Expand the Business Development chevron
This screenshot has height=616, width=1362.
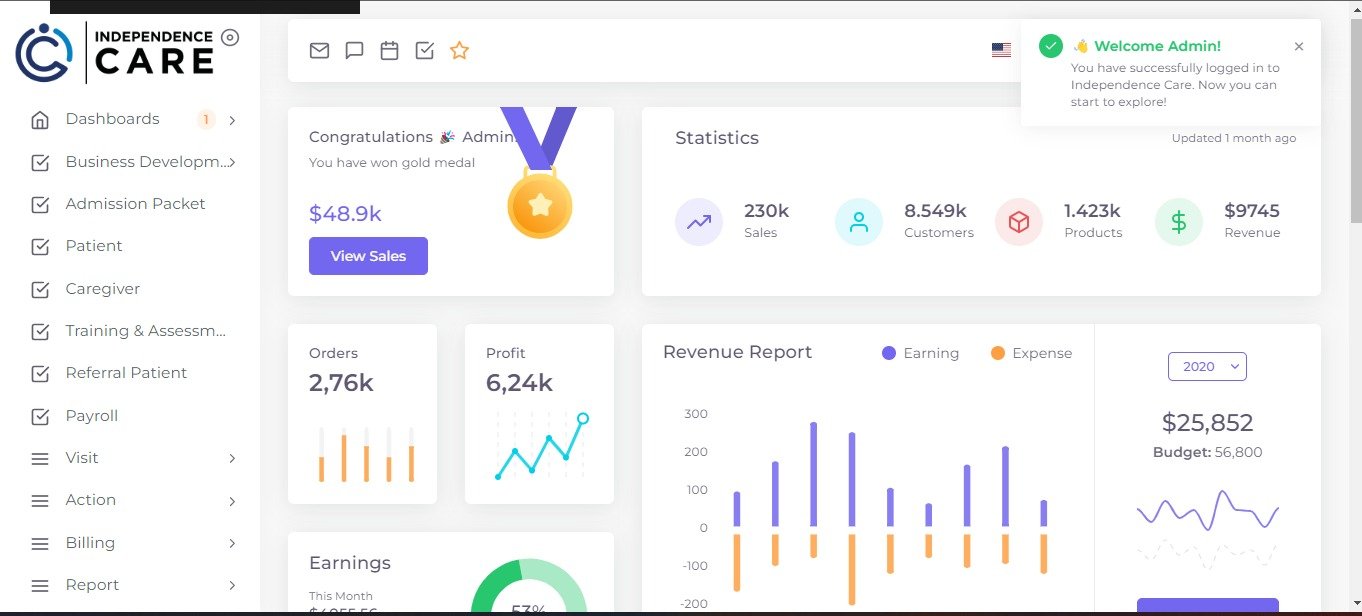pyautogui.click(x=233, y=162)
